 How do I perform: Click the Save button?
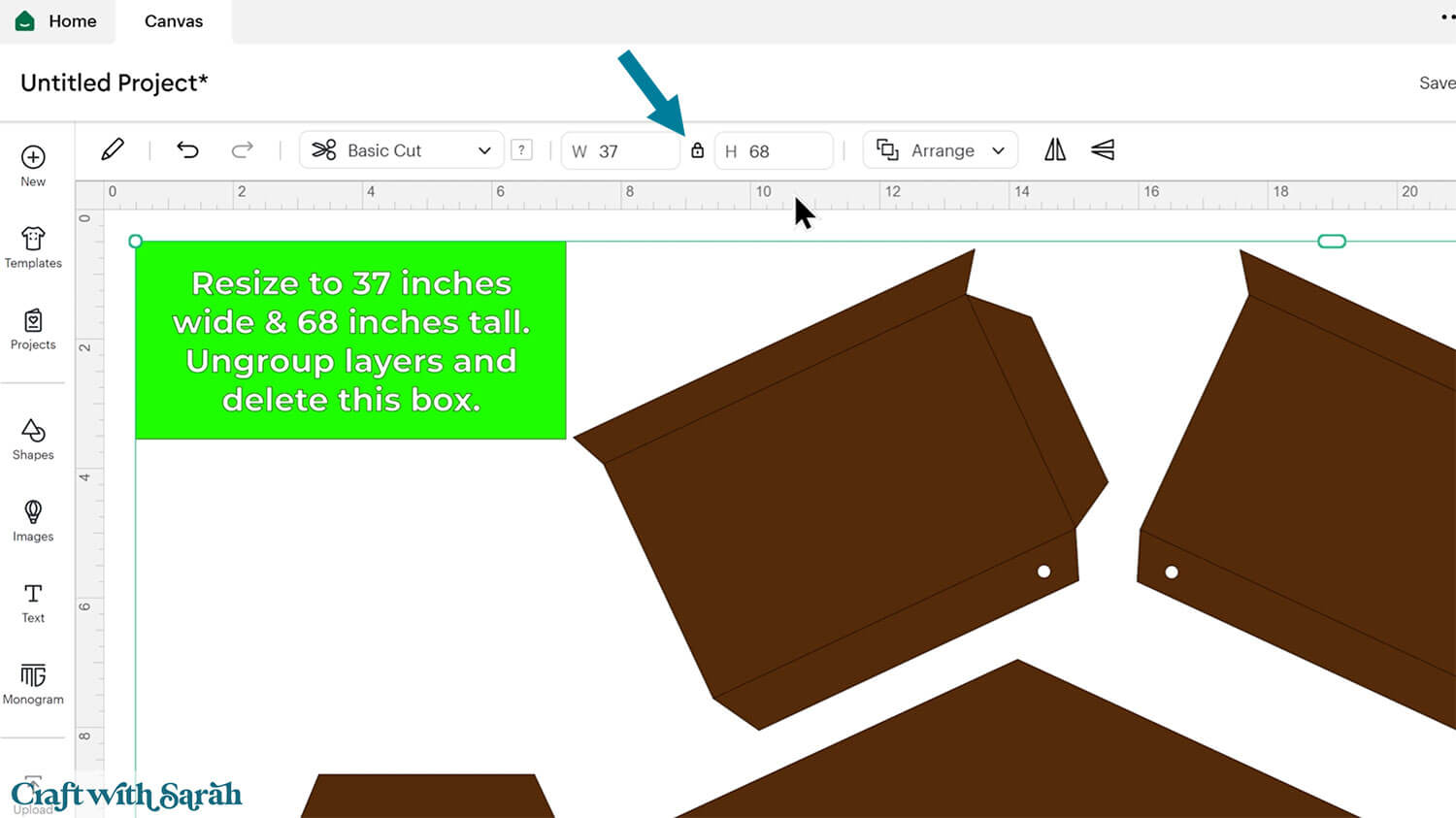click(1436, 83)
